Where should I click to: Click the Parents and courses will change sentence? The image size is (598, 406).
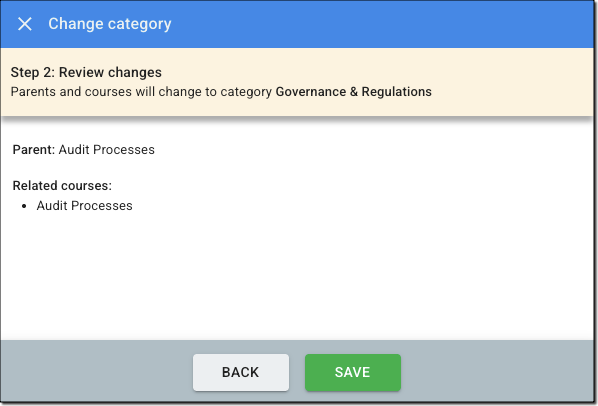(x=221, y=92)
